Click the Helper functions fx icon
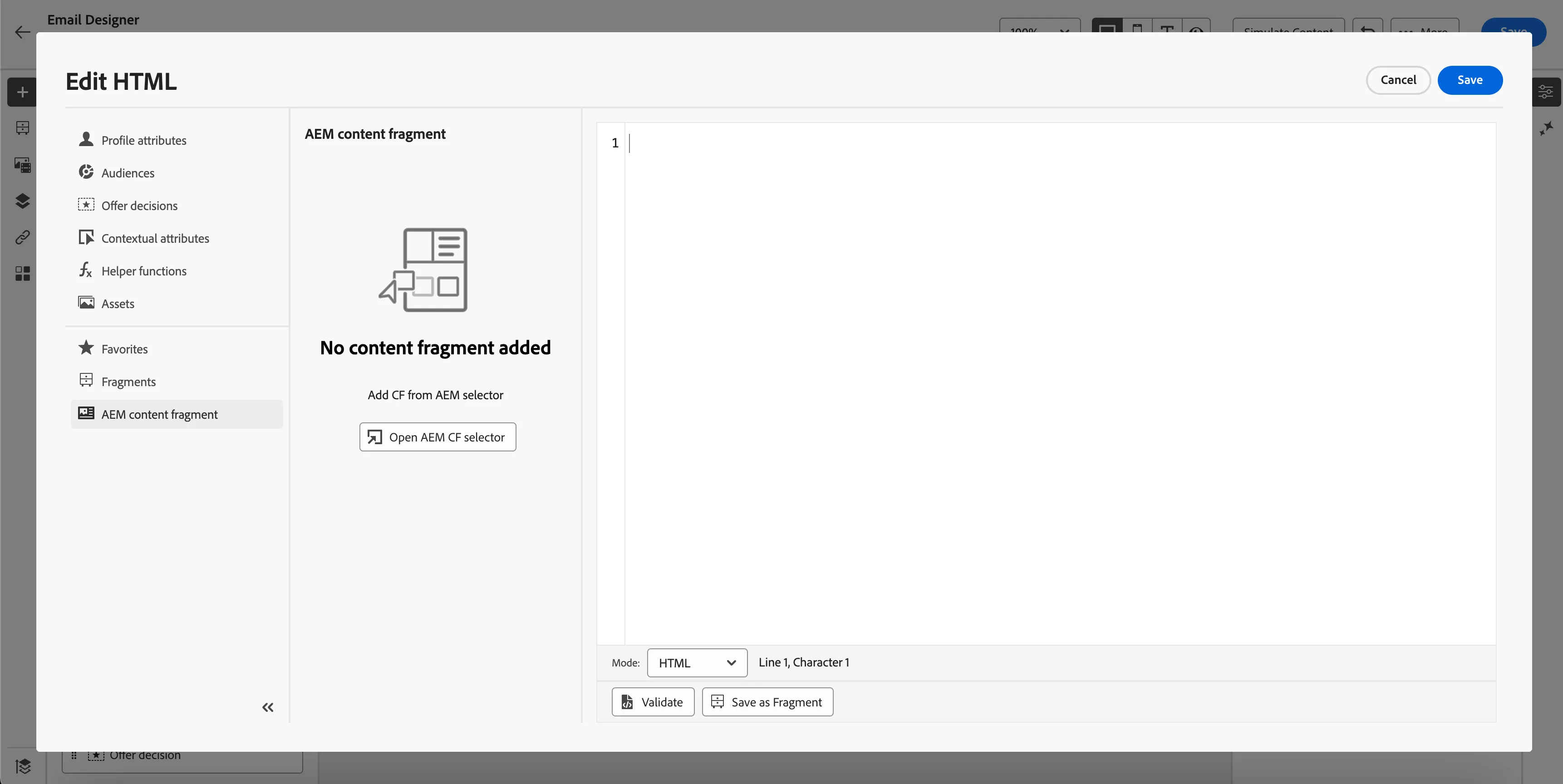Screen dimensions: 1563x784 click(x=86, y=270)
